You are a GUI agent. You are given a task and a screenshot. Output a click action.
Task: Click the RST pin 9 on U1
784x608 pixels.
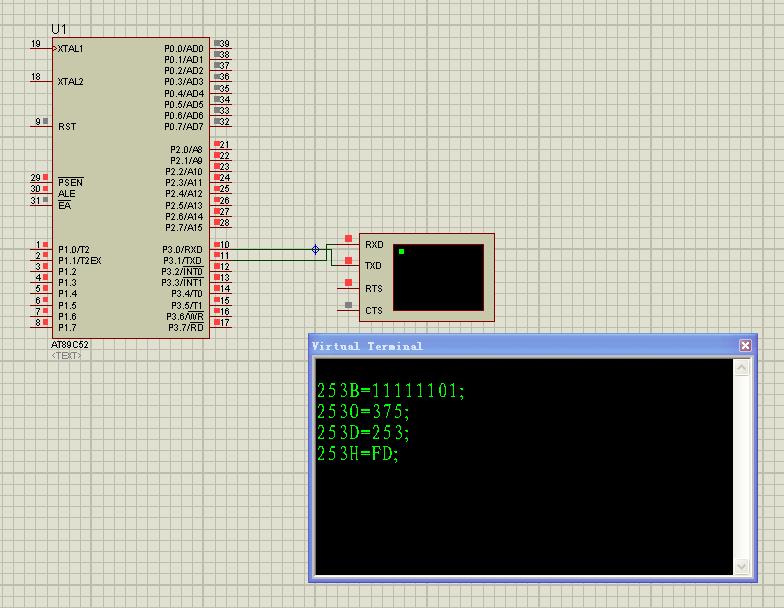tap(41, 122)
